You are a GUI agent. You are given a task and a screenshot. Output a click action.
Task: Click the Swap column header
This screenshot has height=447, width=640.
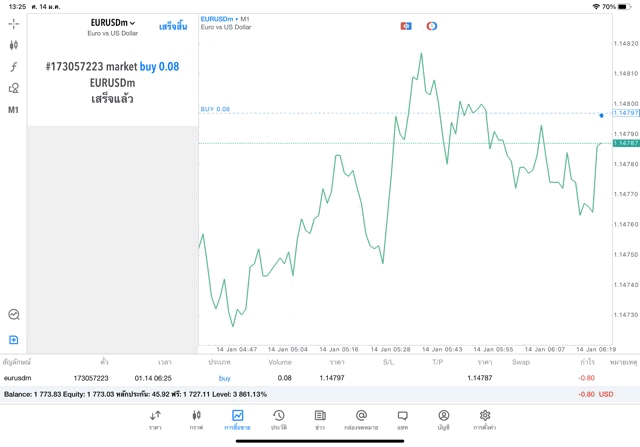(x=521, y=362)
